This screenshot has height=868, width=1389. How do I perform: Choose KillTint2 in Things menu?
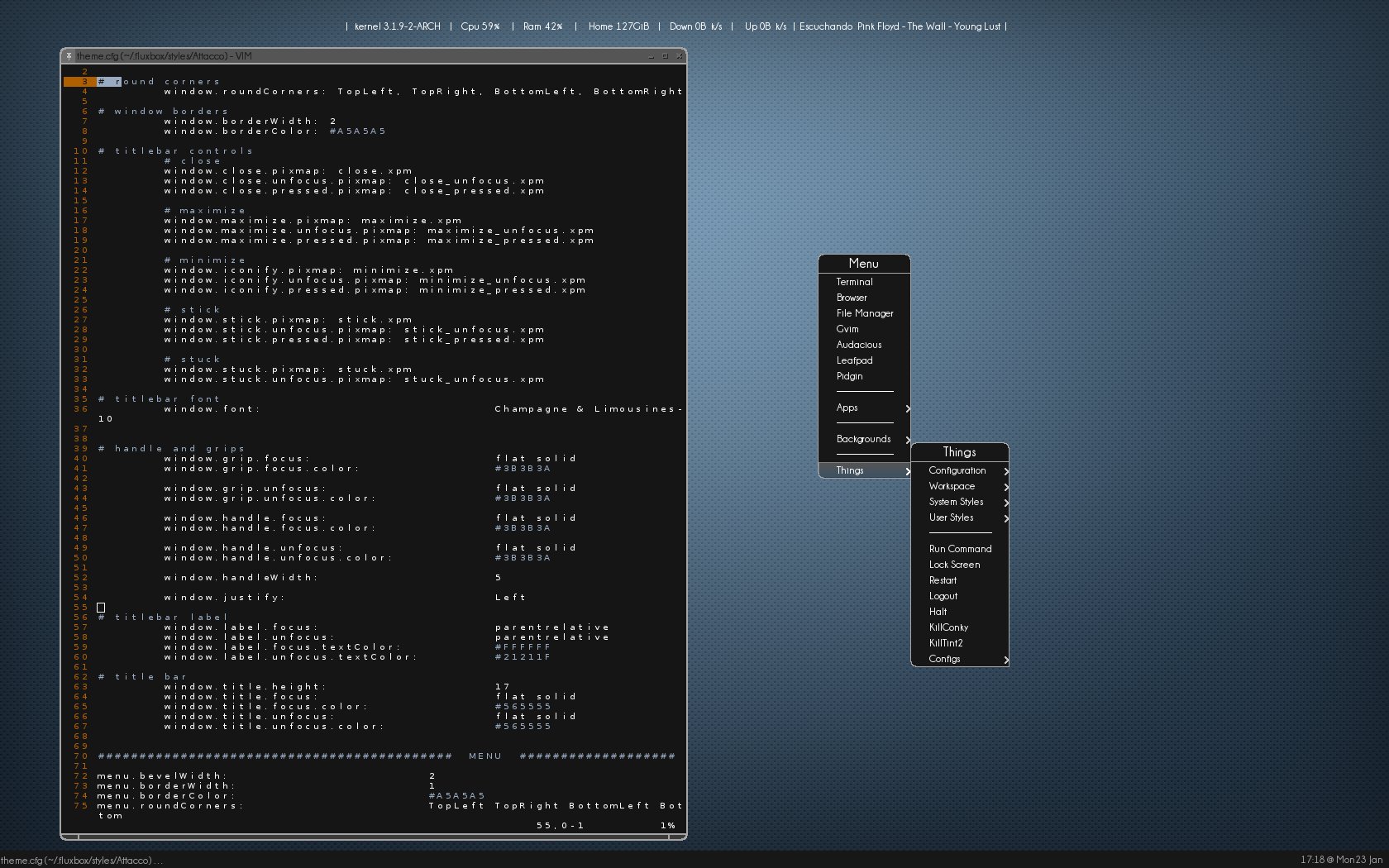(x=960, y=643)
